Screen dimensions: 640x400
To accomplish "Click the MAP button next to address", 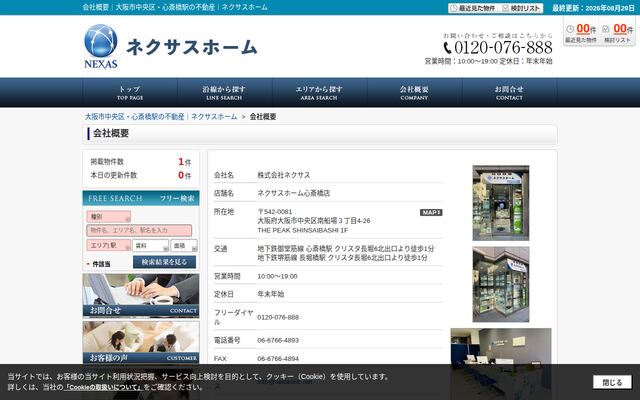I will point(431,212).
